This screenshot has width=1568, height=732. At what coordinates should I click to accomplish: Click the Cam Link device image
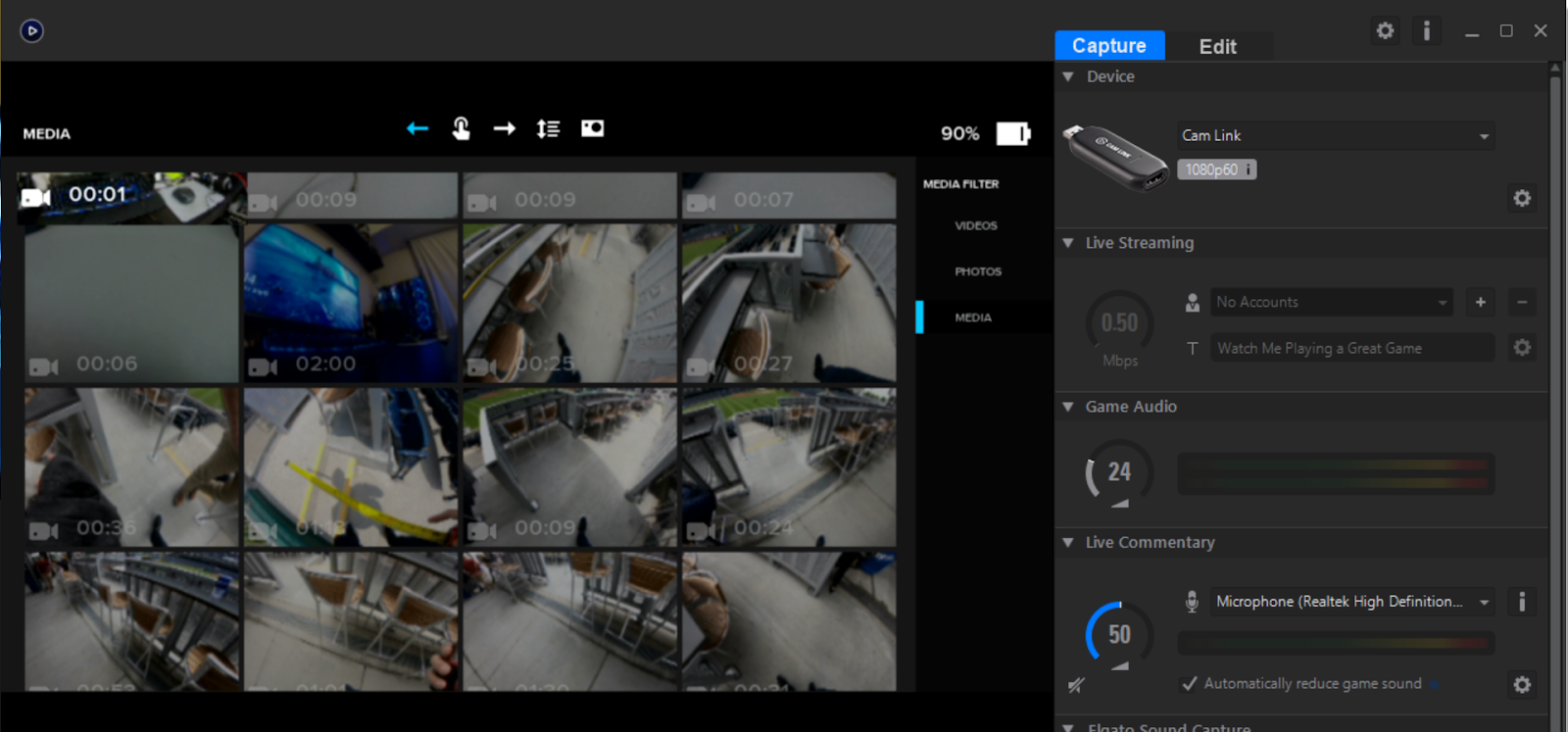(x=1116, y=159)
